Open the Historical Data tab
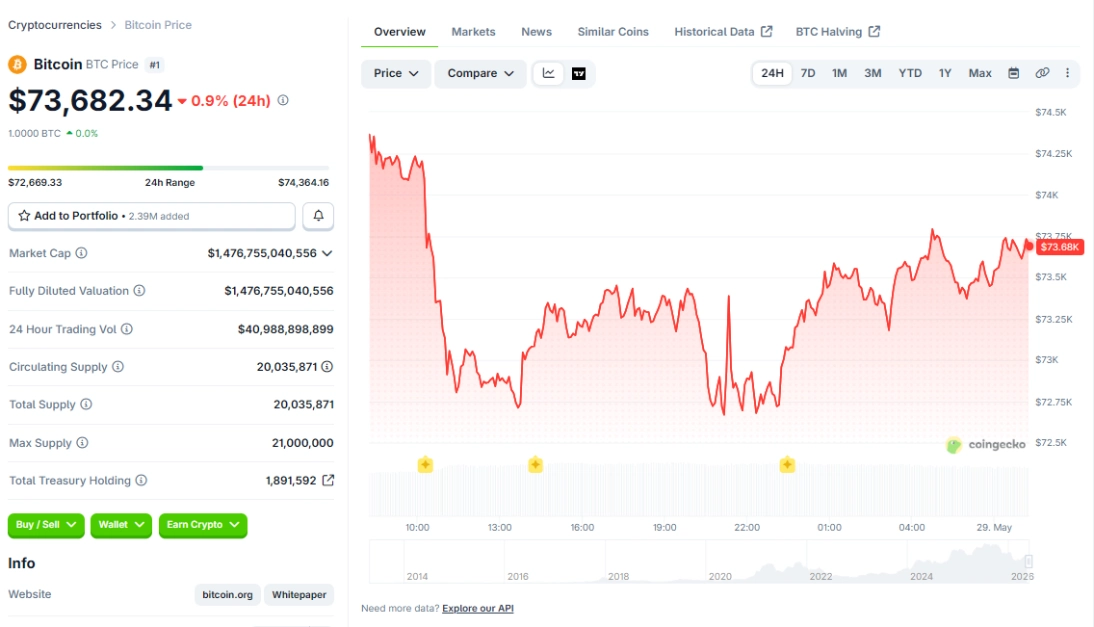The height and width of the screenshot is (627, 1094). 723,32
